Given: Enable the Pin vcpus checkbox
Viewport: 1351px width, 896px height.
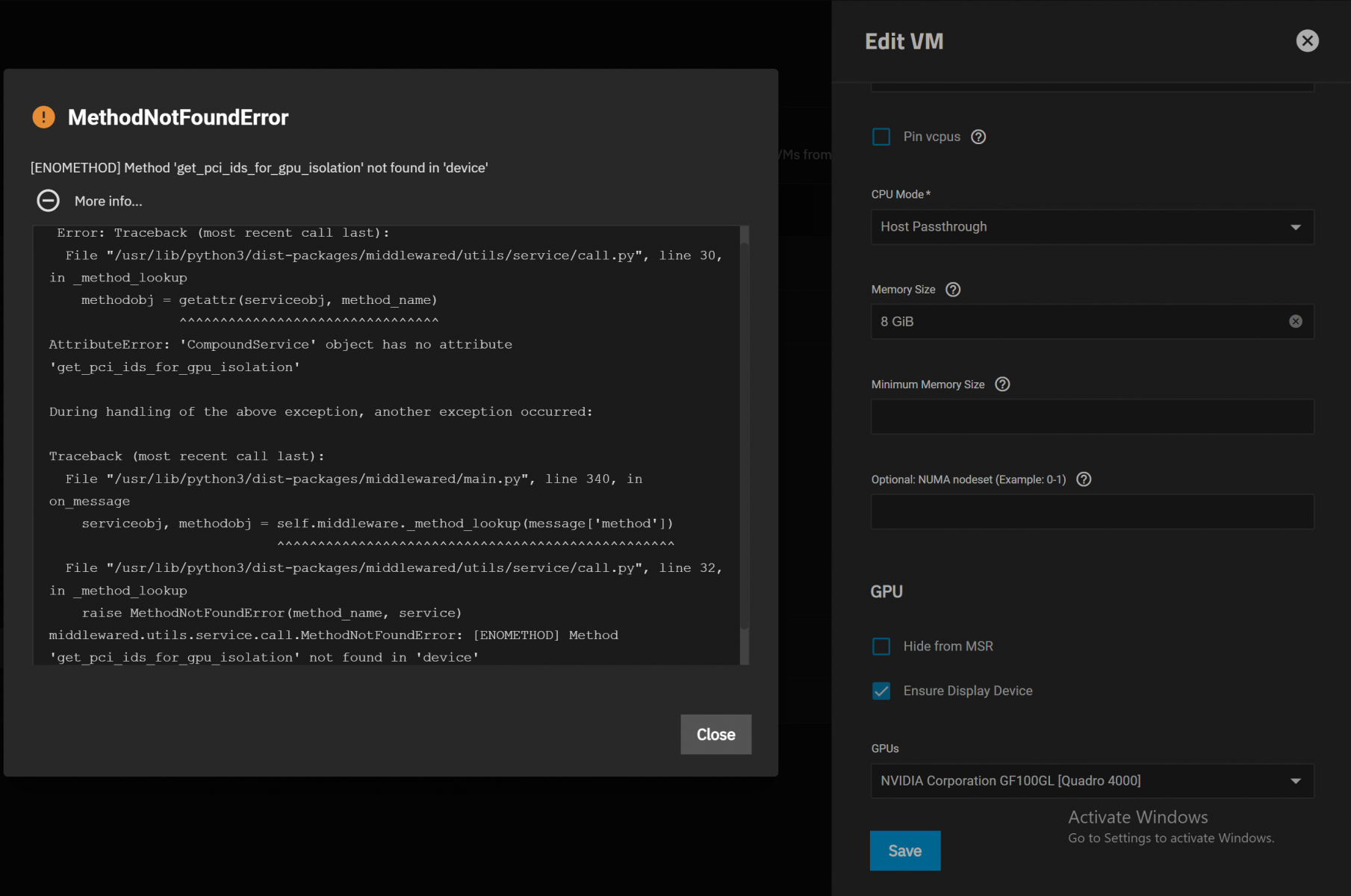Looking at the screenshot, I should coord(881,137).
